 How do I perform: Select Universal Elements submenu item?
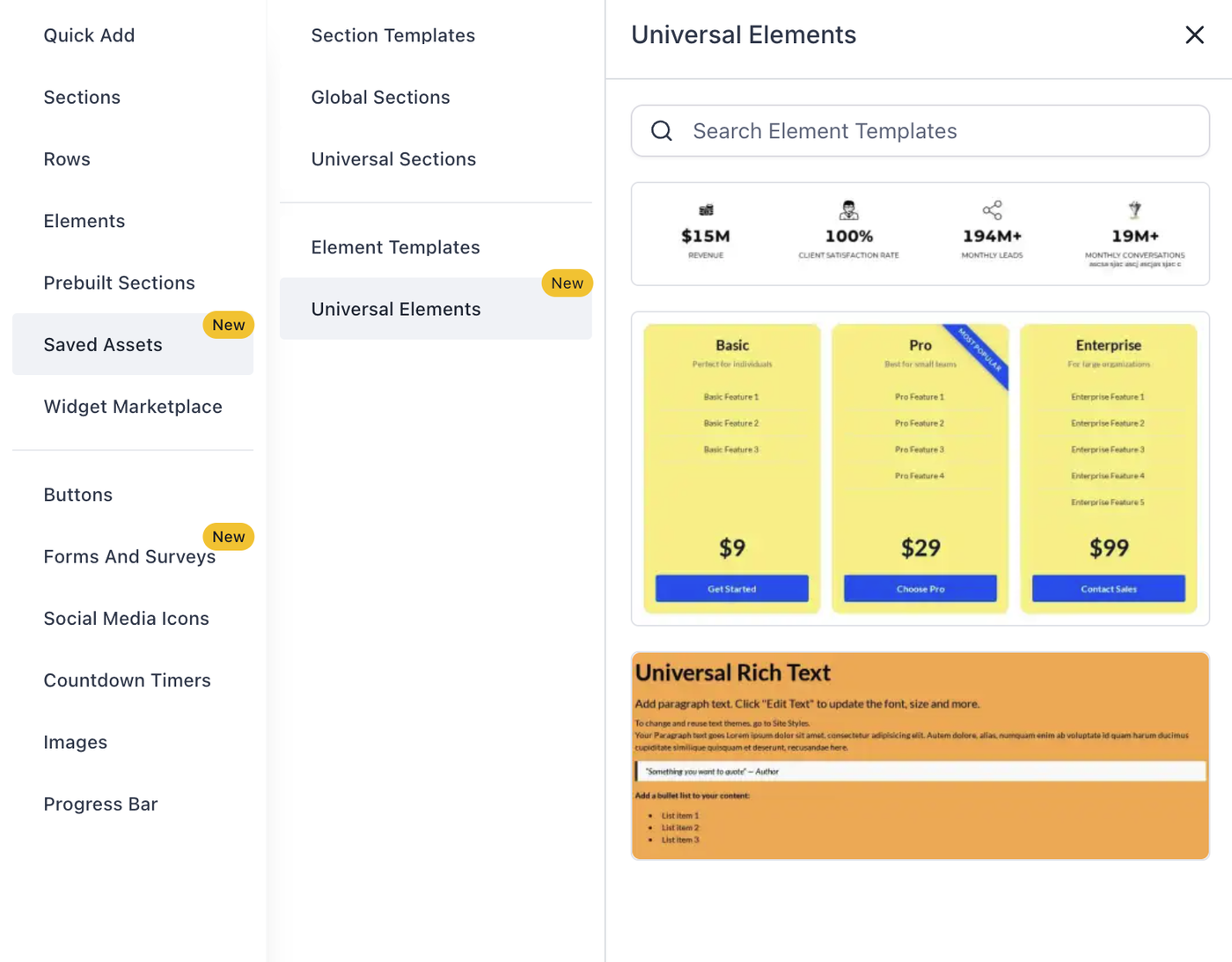396,310
